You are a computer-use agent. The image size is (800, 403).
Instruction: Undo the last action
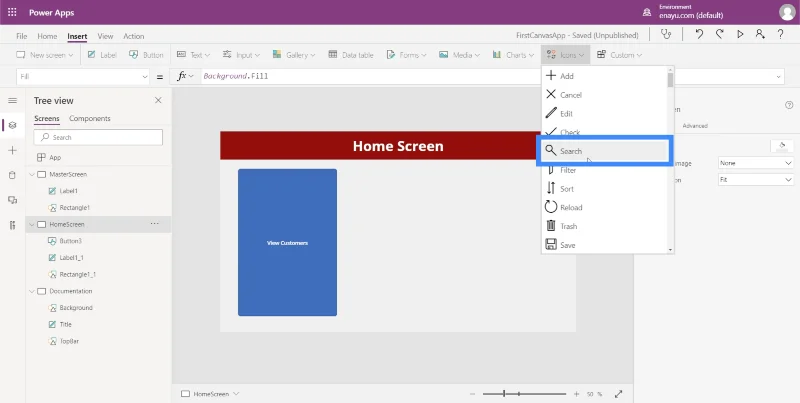(x=699, y=34)
